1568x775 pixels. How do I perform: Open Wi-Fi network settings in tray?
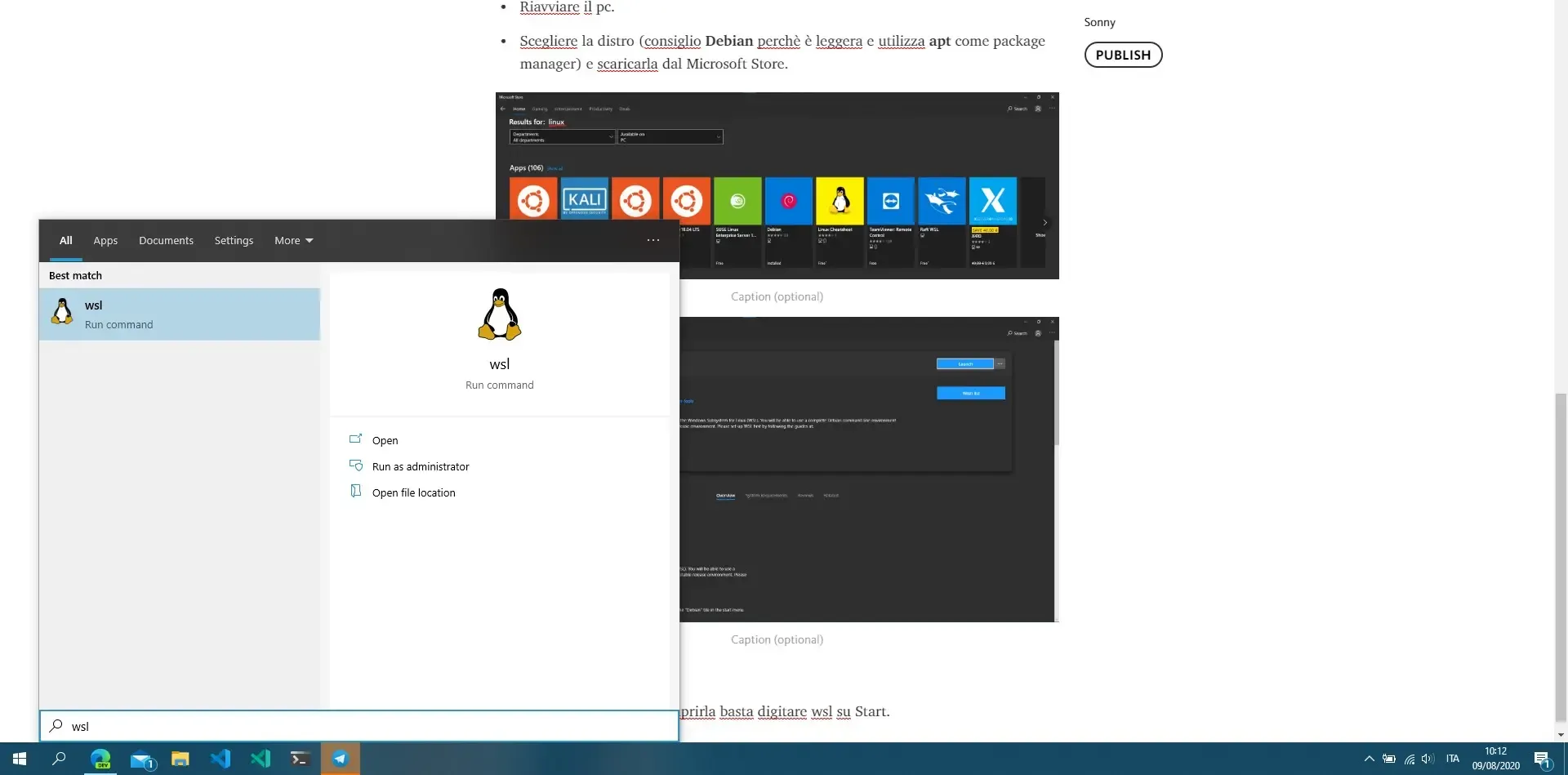[1409, 759]
